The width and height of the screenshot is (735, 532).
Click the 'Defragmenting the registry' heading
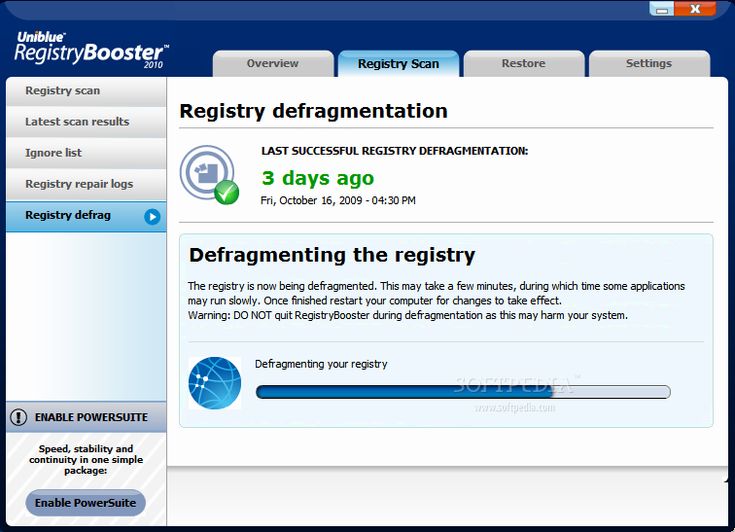pos(332,255)
